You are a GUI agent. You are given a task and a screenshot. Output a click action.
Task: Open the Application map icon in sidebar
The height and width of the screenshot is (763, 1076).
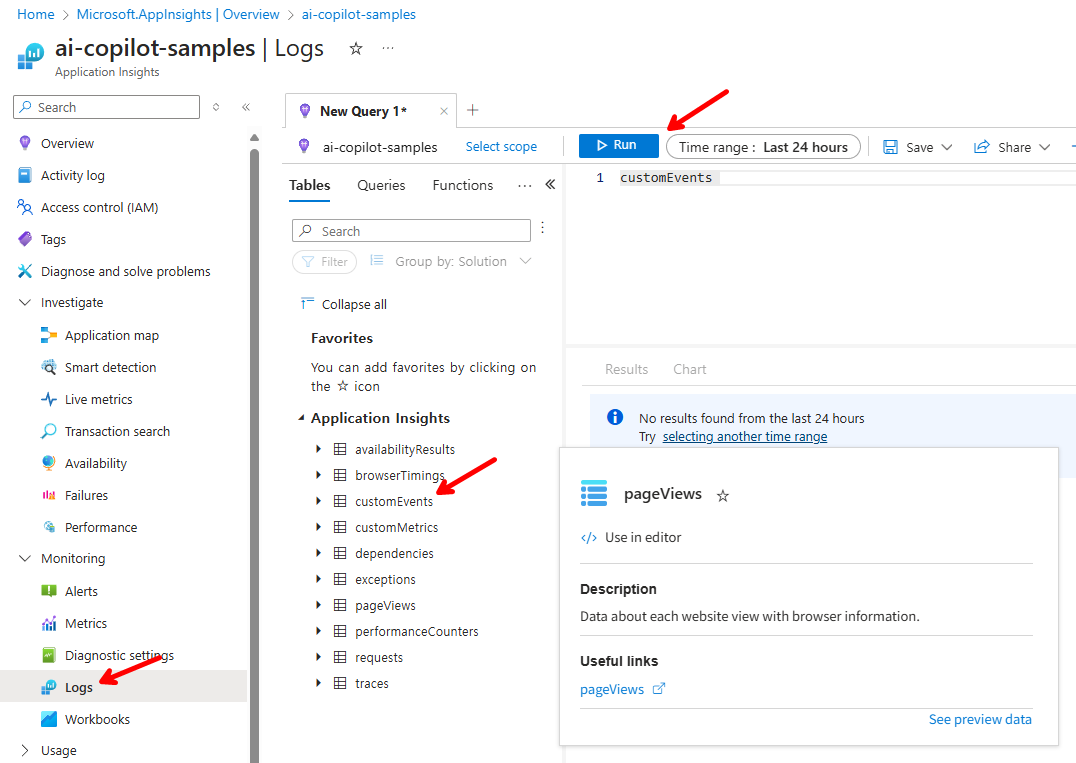pos(49,336)
